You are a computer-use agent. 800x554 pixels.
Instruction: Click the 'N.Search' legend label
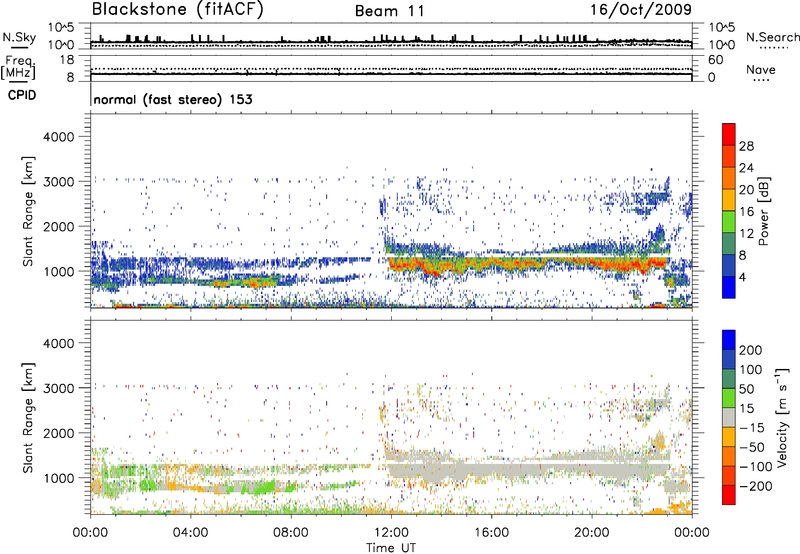point(772,37)
